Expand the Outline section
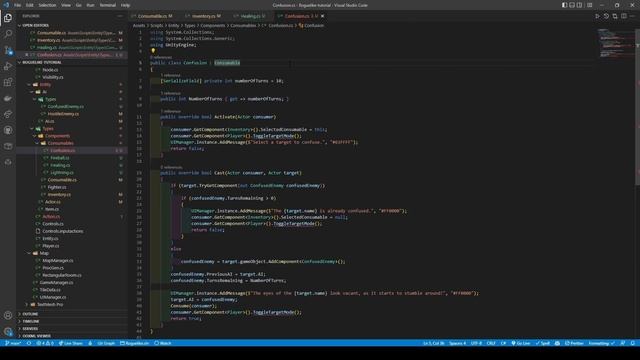The width and height of the screenshot is (640, 360). click(30, 314)
